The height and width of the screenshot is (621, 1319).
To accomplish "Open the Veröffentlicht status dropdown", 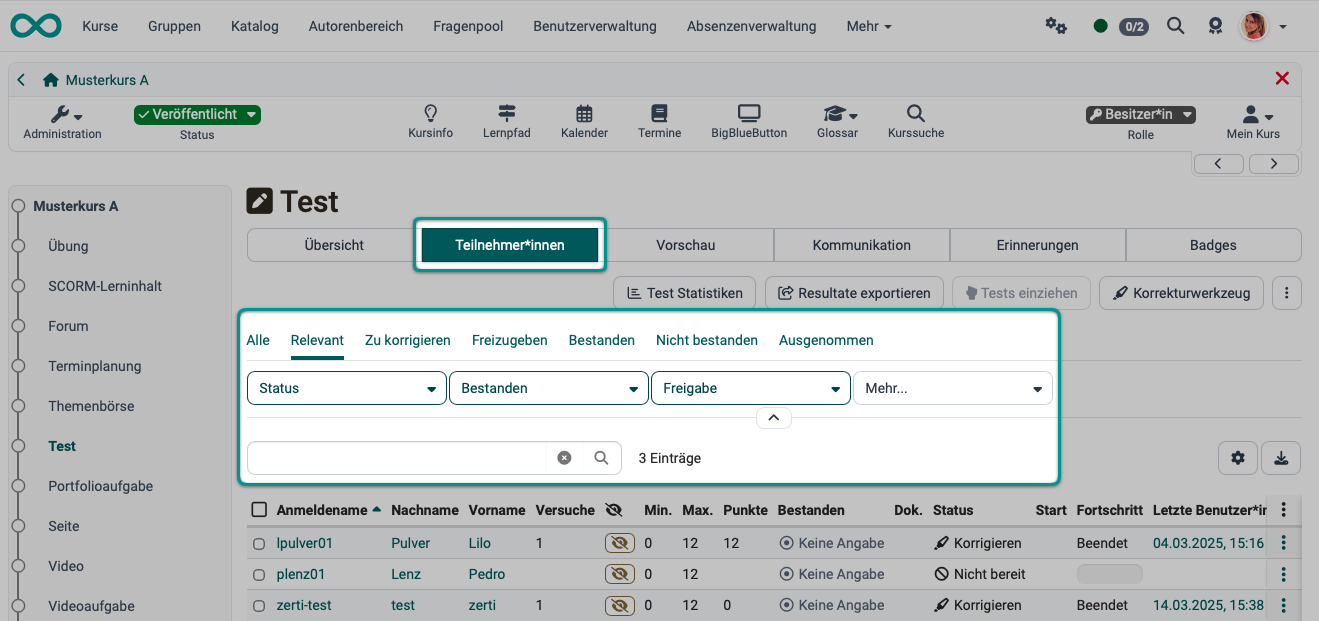I will pos(197,115).
